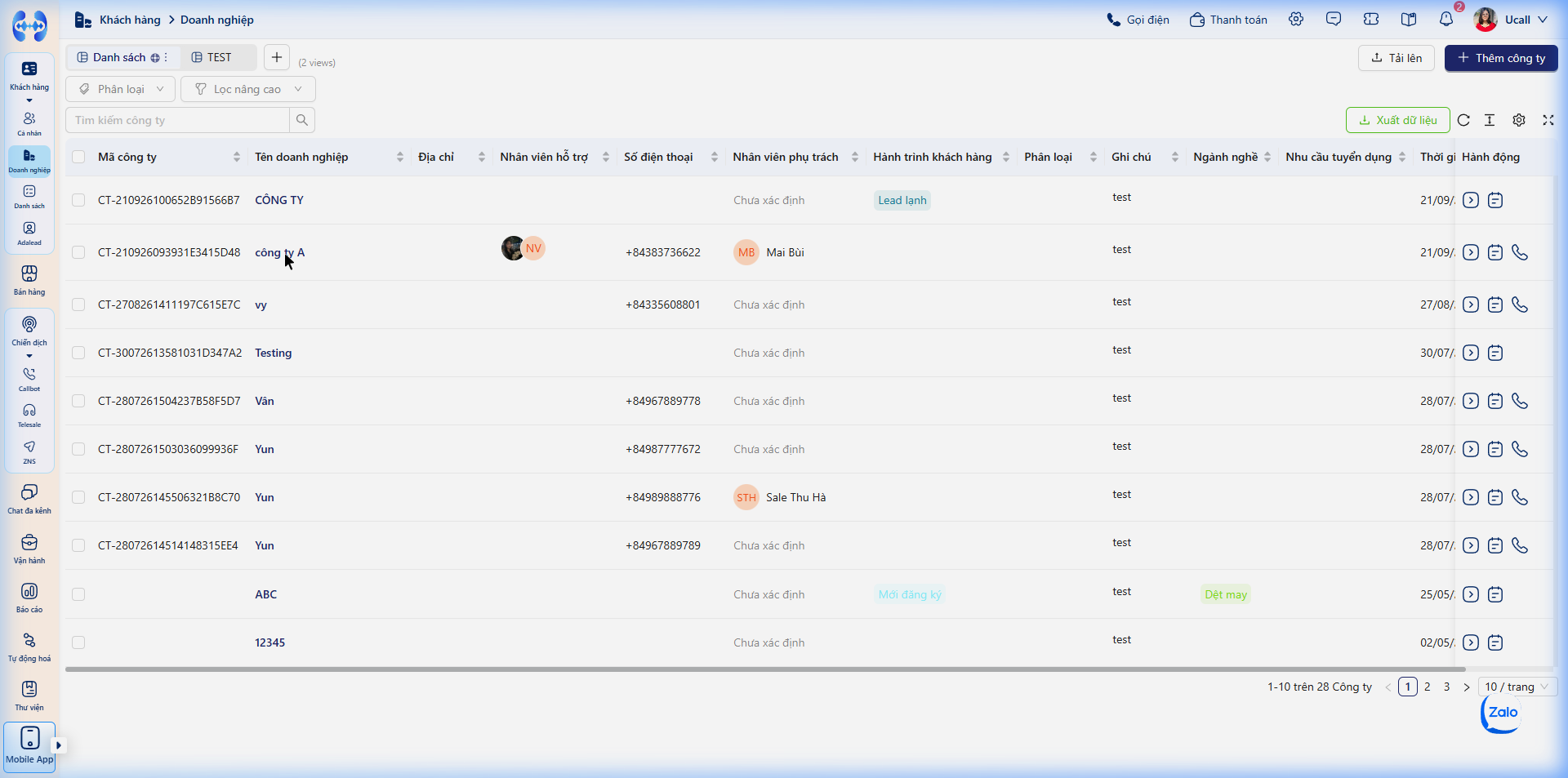Expand the sidebar with arrow toggle
1568x778 pixels.
(x=58, y=745)
